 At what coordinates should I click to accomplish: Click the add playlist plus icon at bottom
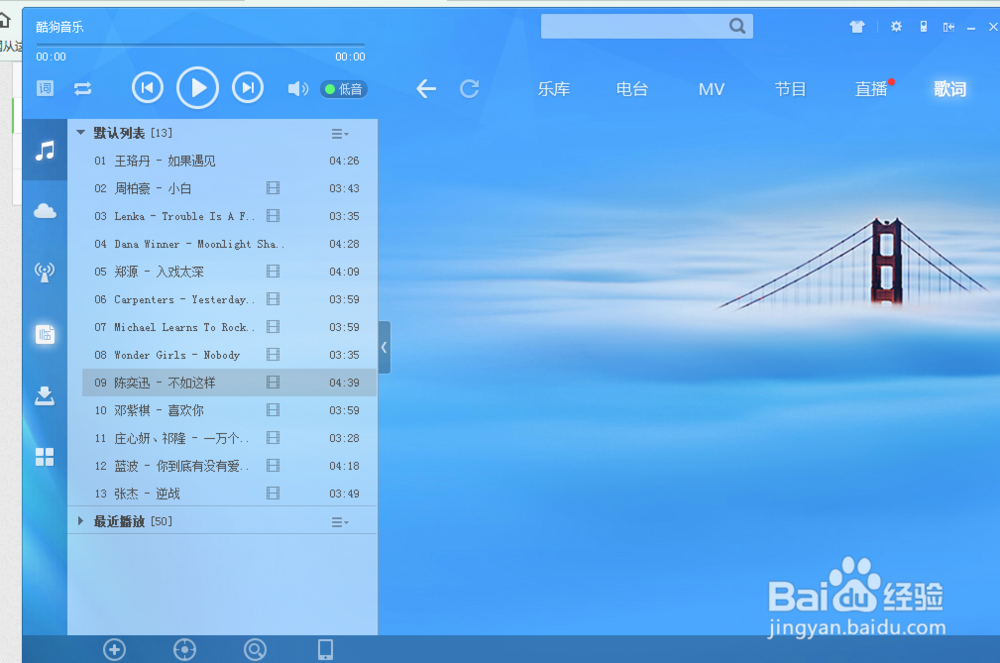pyautogui.click(x=115, y=649)
